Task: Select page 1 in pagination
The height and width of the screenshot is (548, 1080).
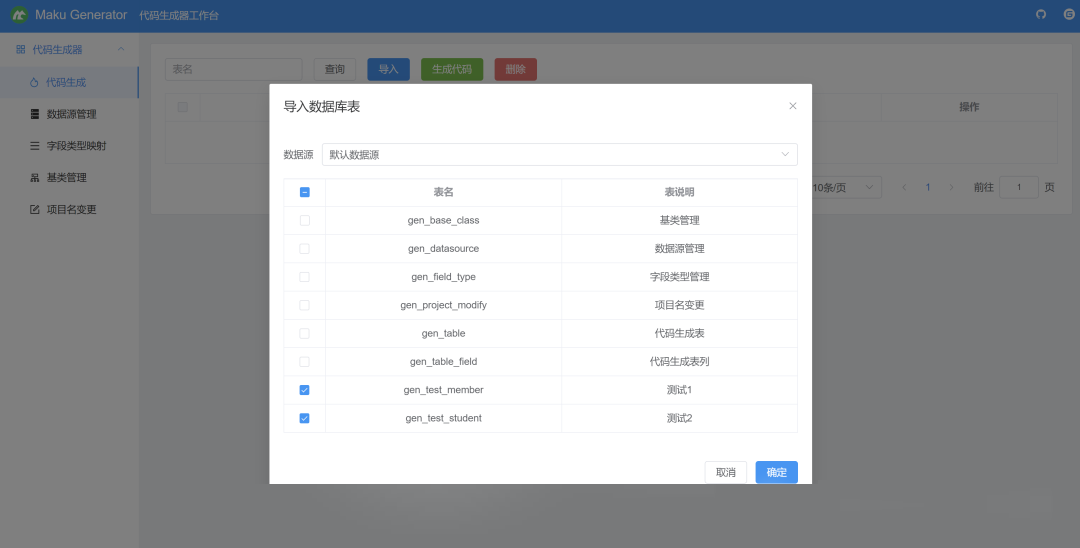Action: pos(928,187)
